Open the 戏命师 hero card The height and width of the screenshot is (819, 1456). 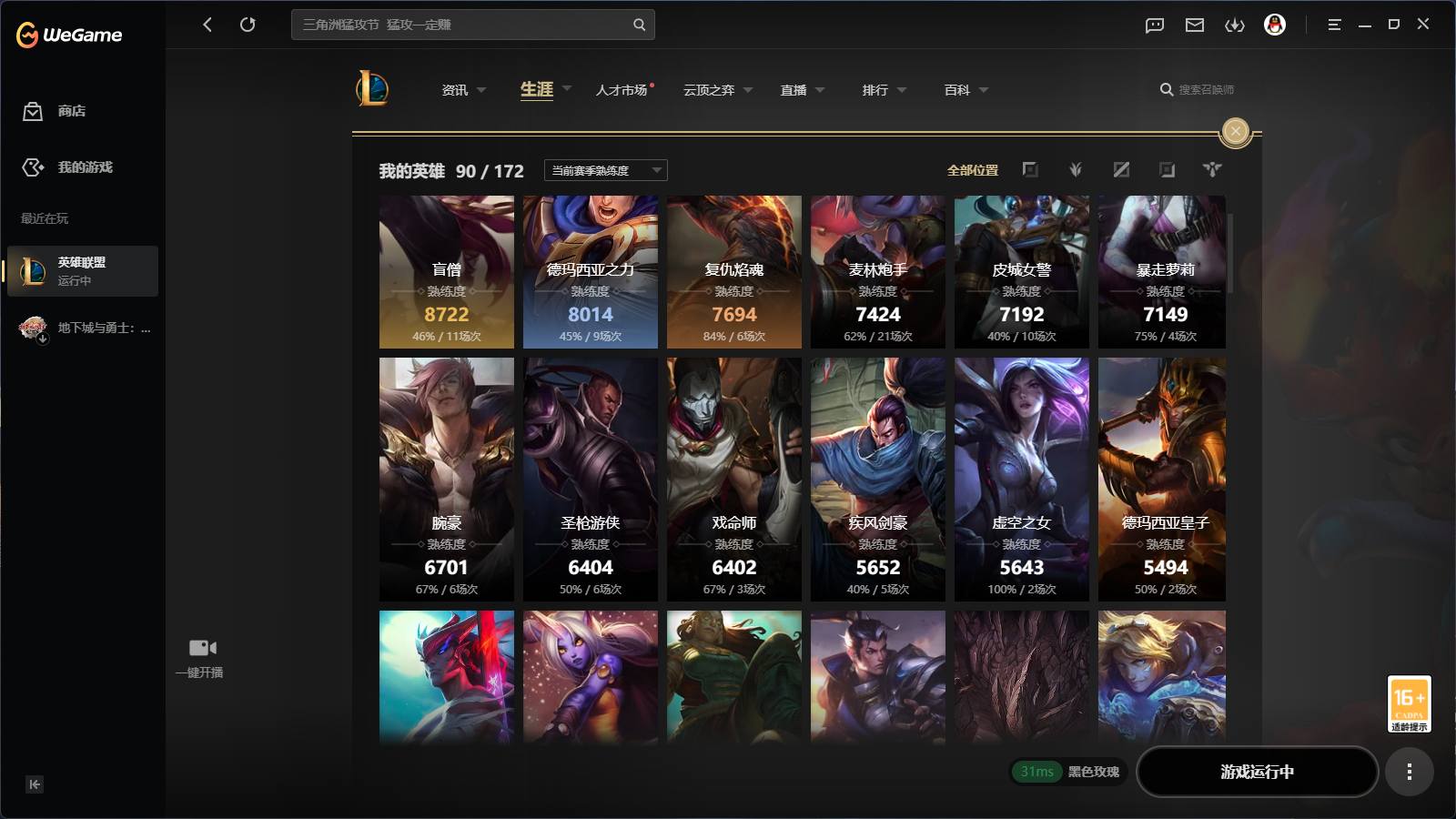click(734, 480)
